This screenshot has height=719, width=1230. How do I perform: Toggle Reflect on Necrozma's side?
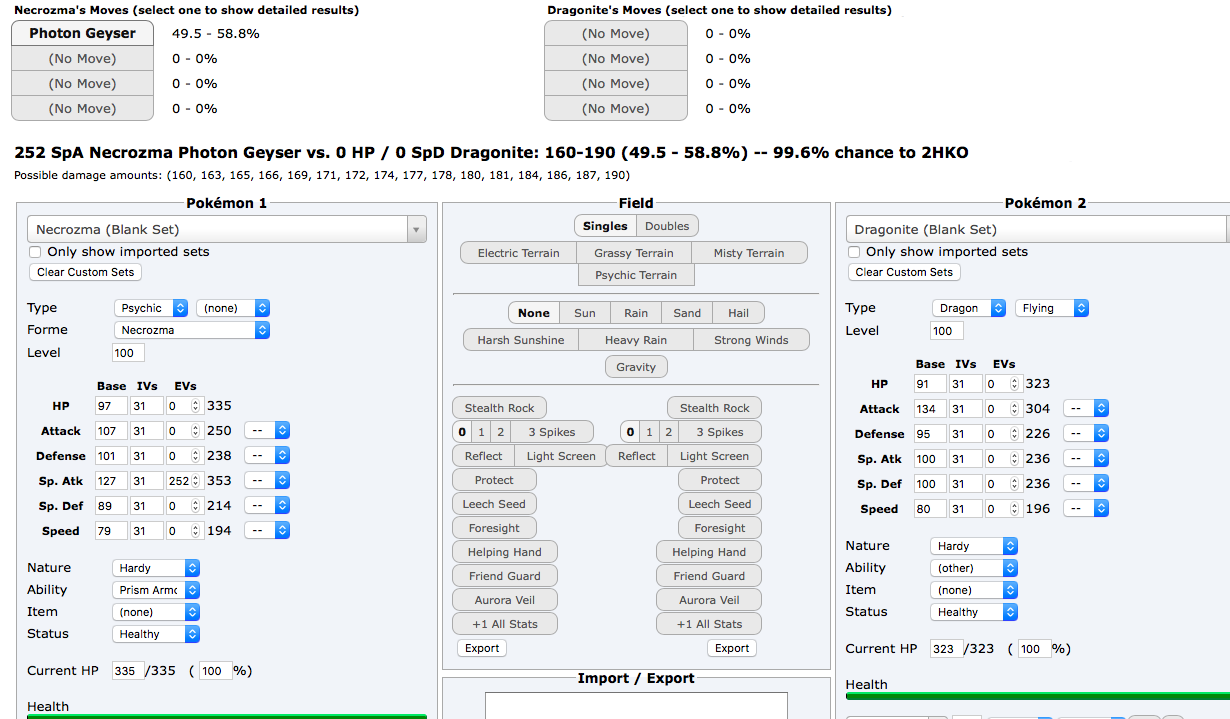pyautogui.click(x=483, y=456)
